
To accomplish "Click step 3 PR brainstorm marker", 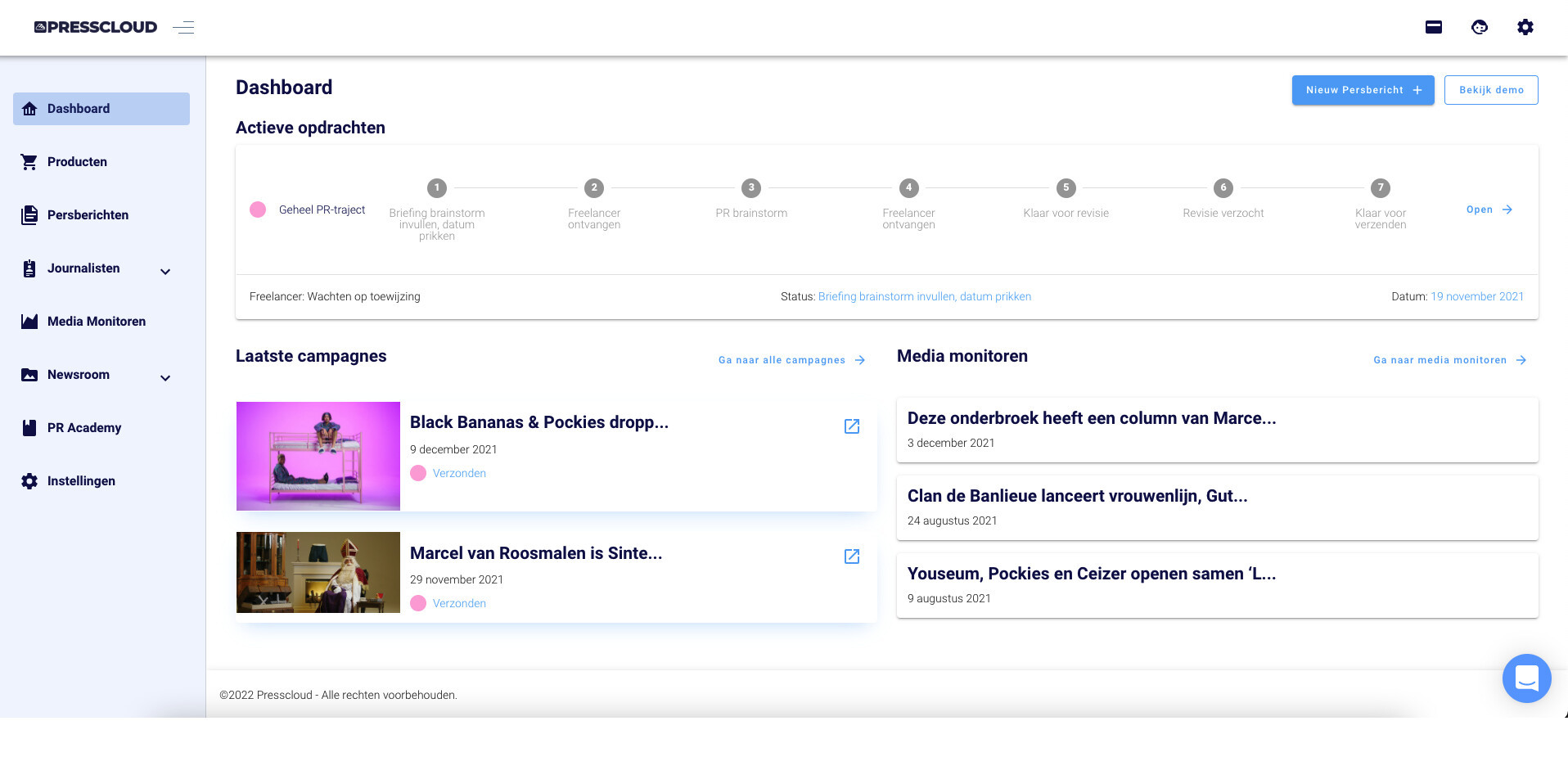I will coord(750,188).
